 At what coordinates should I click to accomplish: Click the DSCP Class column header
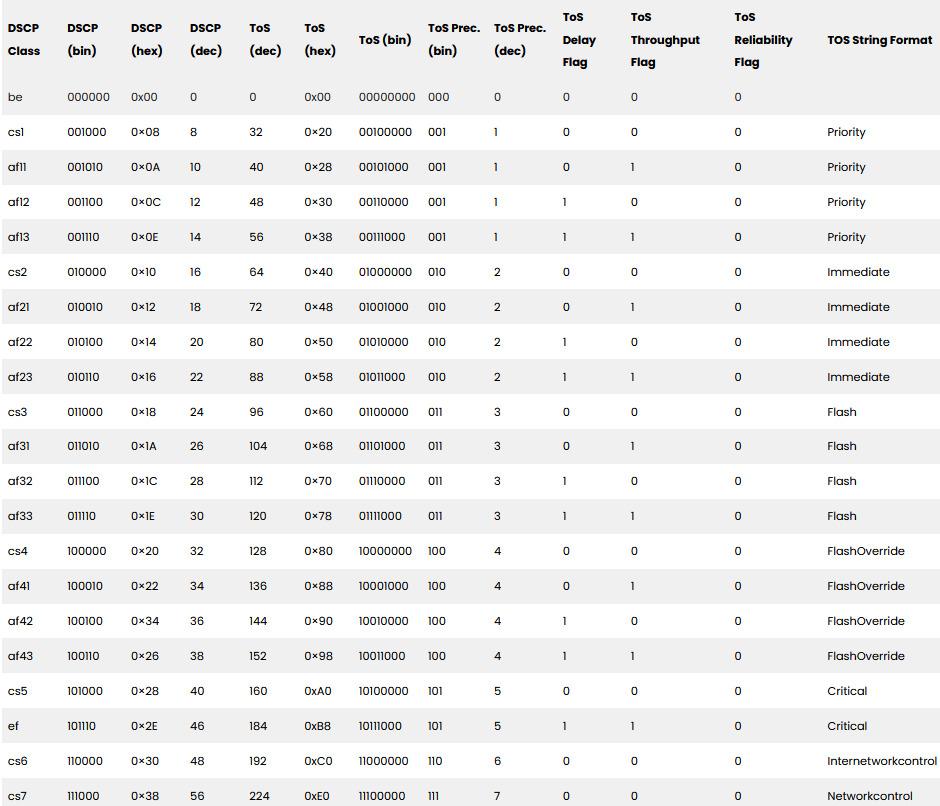(24, 39)
